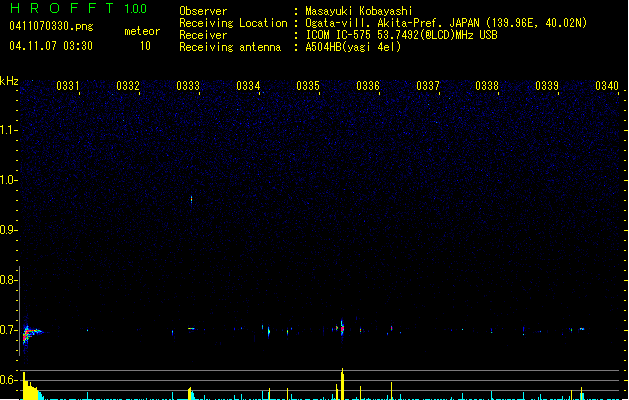629x400 pixels.
Task: Click the 0.9 kHz axis label
Action: pyautogui.click(x=8, y=230)
